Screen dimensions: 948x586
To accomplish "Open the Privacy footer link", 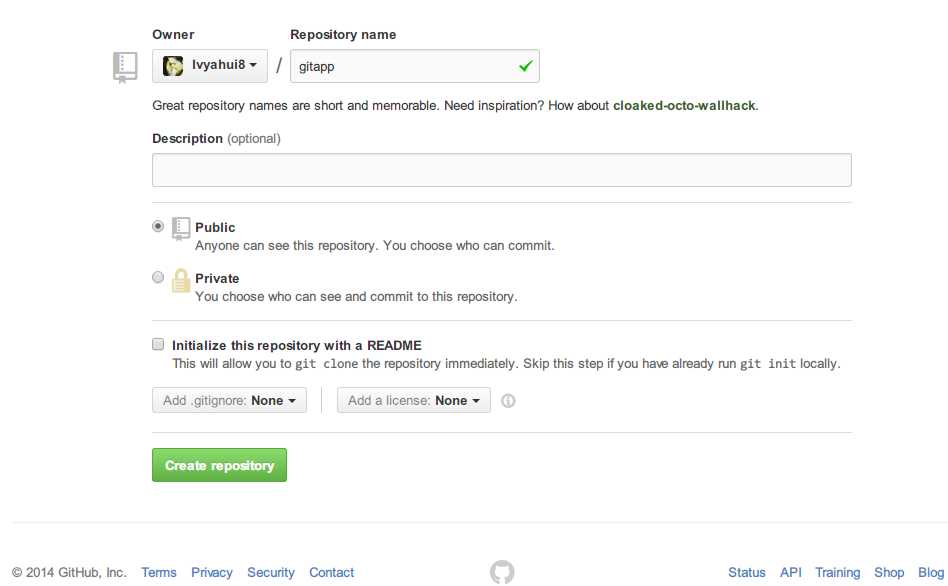I will (x=212, y=572).
